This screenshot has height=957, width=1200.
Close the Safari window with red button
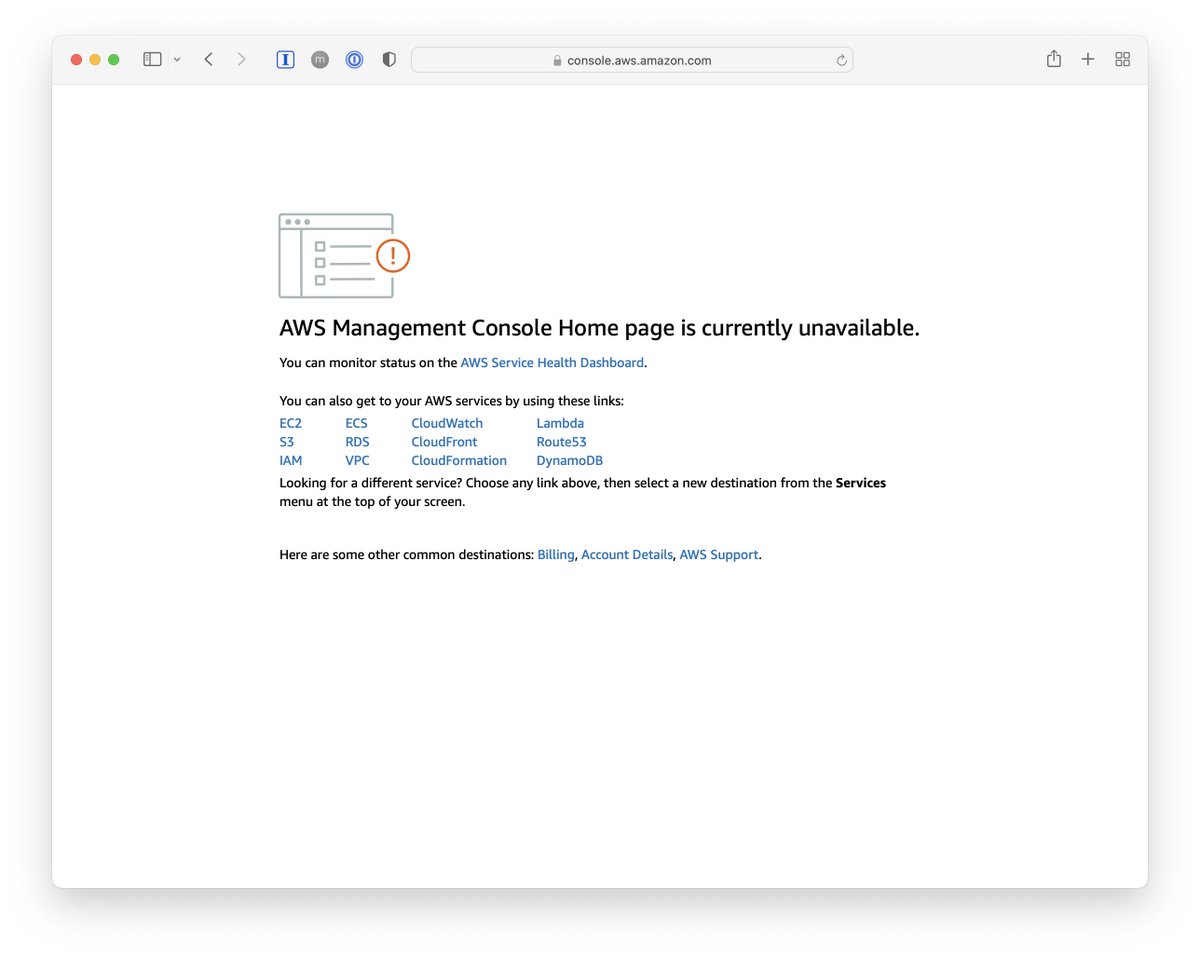[x=76, y=60]
